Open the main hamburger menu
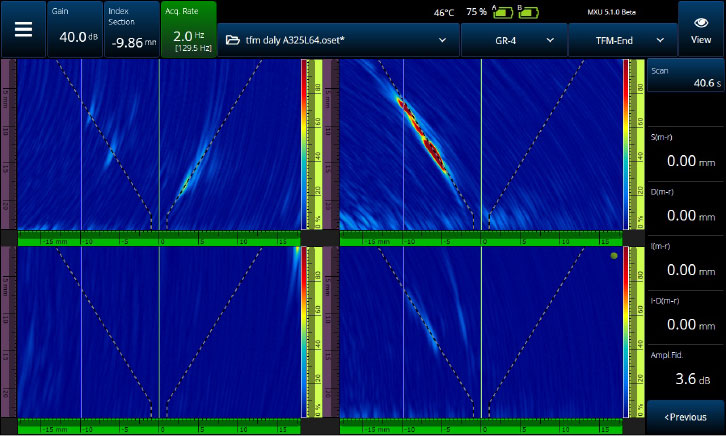Screen dimensions: 726x436 pos(22,28)
